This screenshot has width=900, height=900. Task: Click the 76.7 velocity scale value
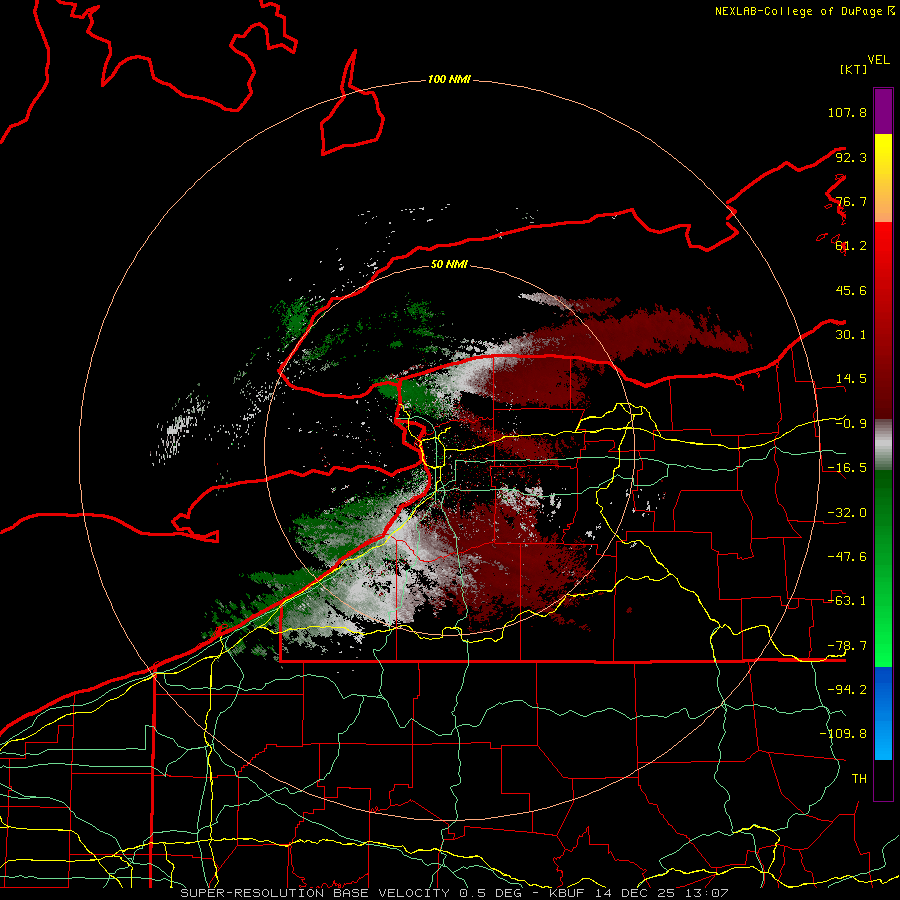(851, 201)
